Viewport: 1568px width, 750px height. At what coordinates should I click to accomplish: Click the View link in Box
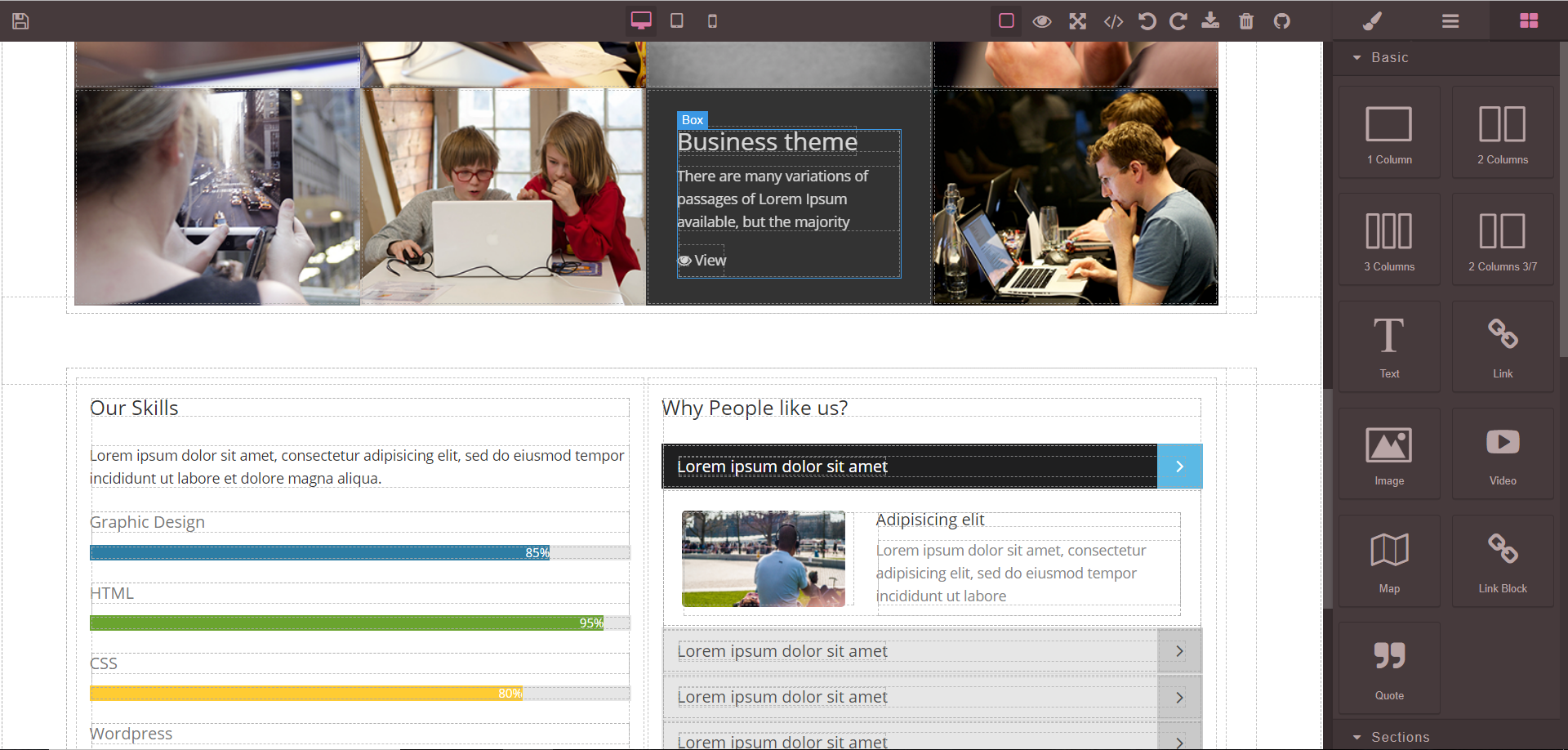coord(710,261)
